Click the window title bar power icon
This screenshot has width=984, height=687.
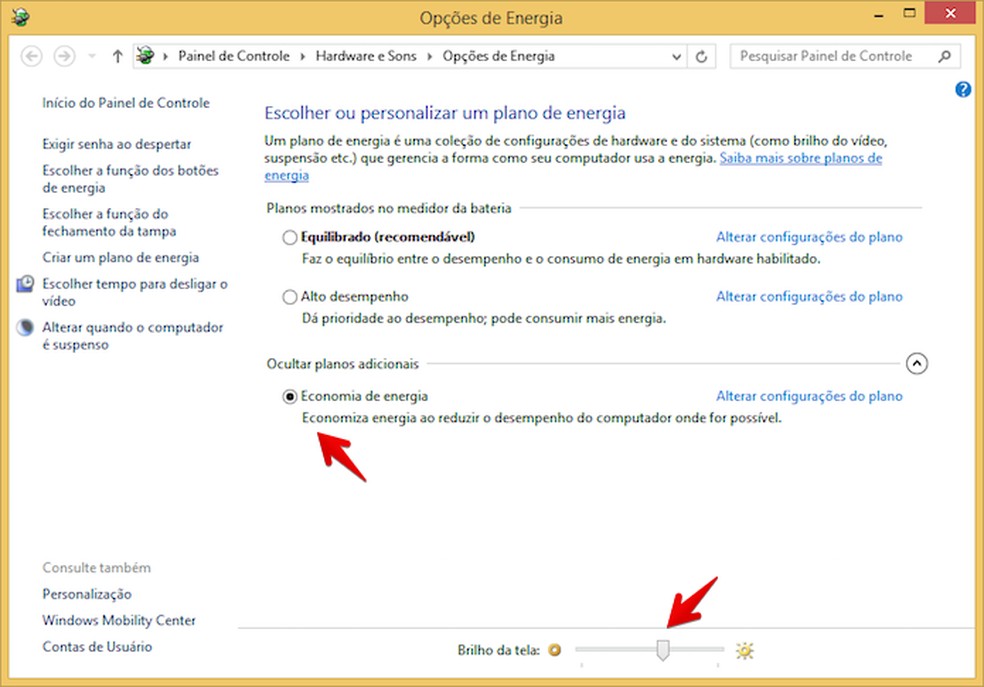click(20, 16)
